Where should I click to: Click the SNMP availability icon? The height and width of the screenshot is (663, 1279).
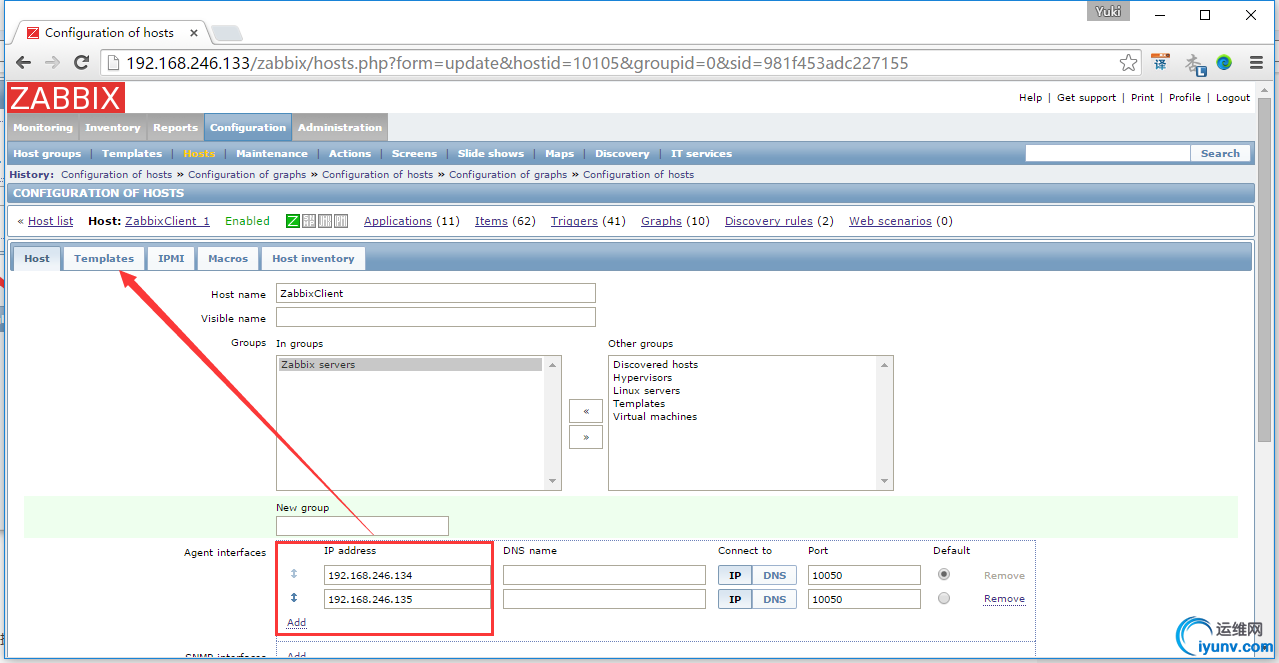tap(309, 221)
